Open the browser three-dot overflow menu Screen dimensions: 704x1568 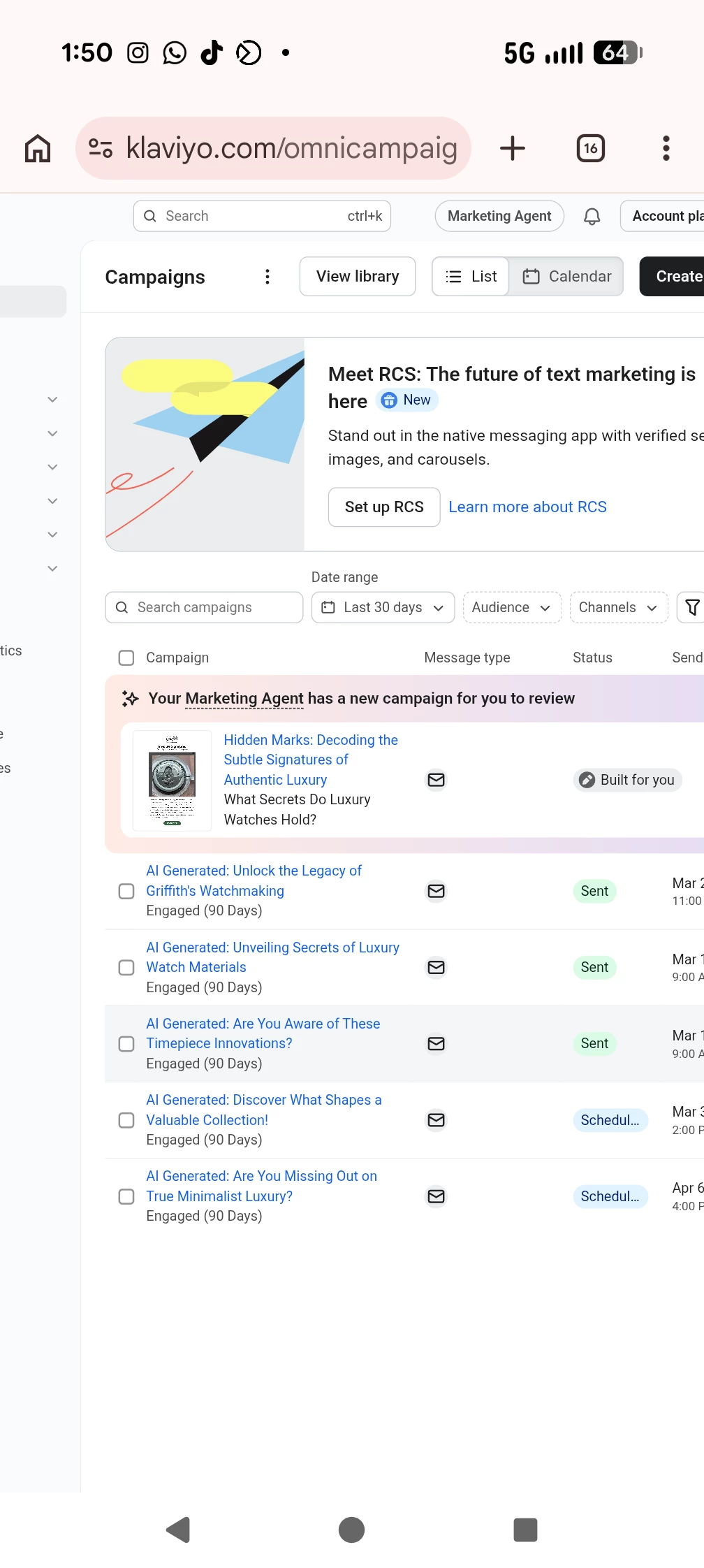[x=666, y=148]
